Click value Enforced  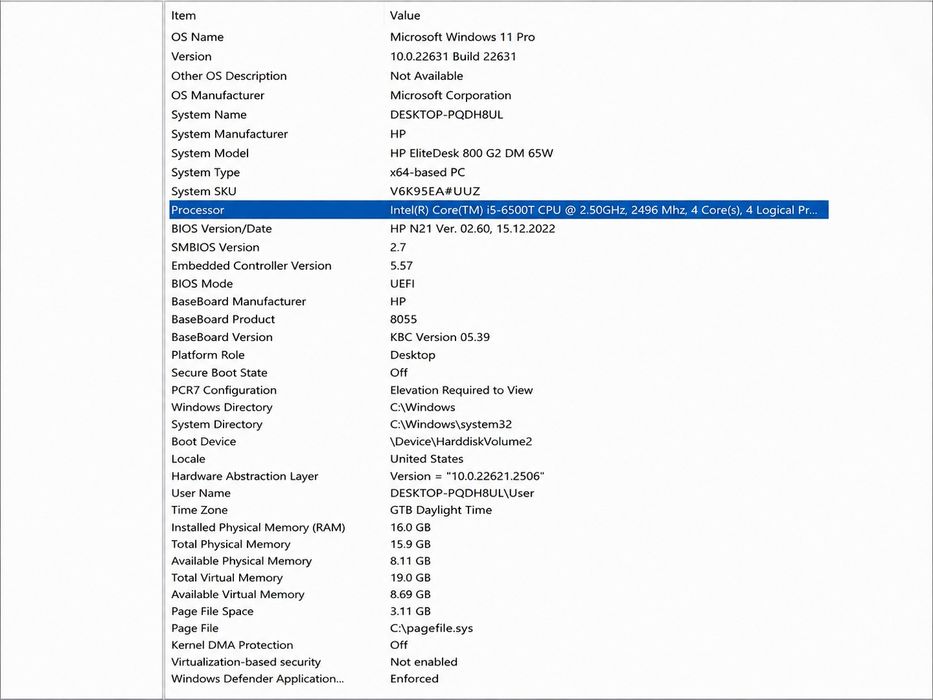click(x=414, y=679)
